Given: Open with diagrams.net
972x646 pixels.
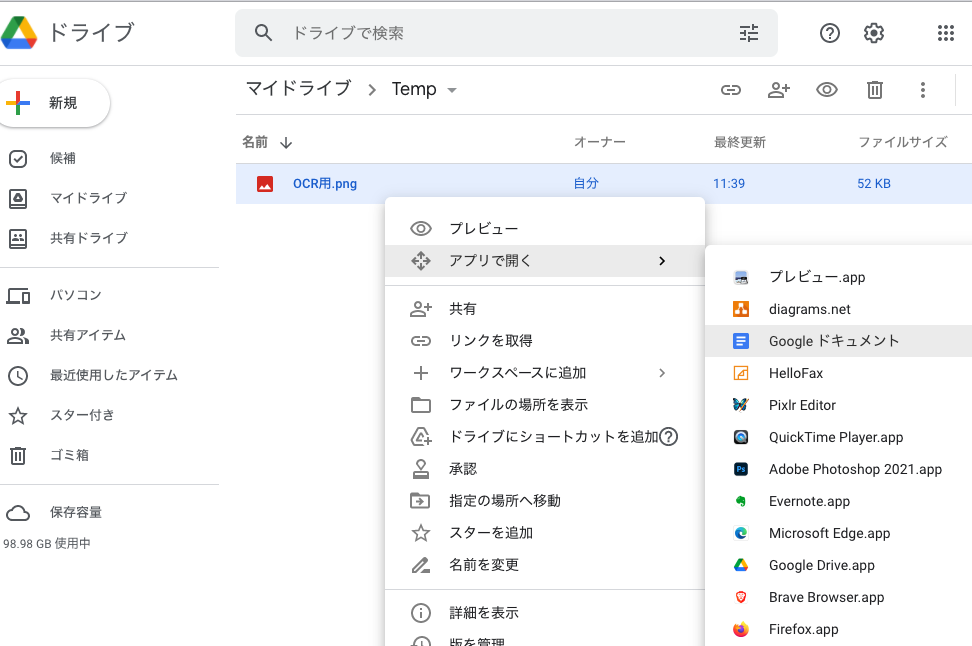Looking at the screenshot, I should (839, 309).
